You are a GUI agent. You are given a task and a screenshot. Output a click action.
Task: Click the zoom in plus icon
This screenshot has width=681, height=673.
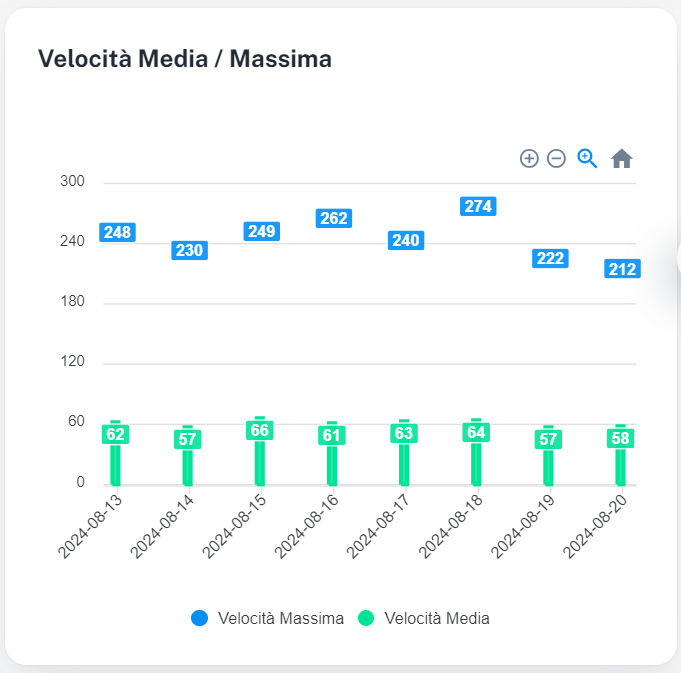[x=529, y=158]
